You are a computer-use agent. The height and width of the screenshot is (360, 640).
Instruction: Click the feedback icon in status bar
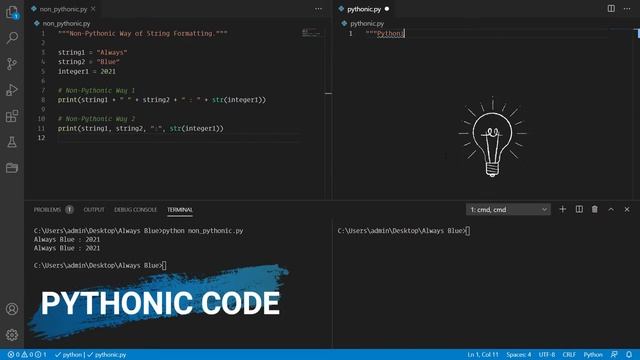(x=614, y=355)
